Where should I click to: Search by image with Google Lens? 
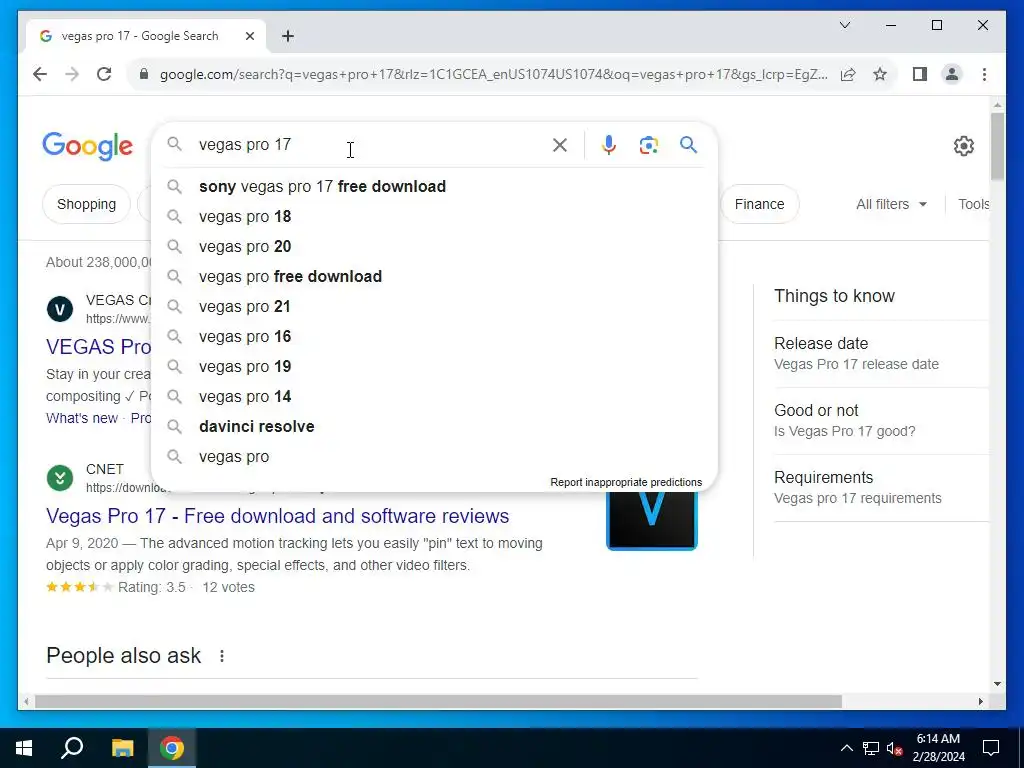(x=648, y=145)
